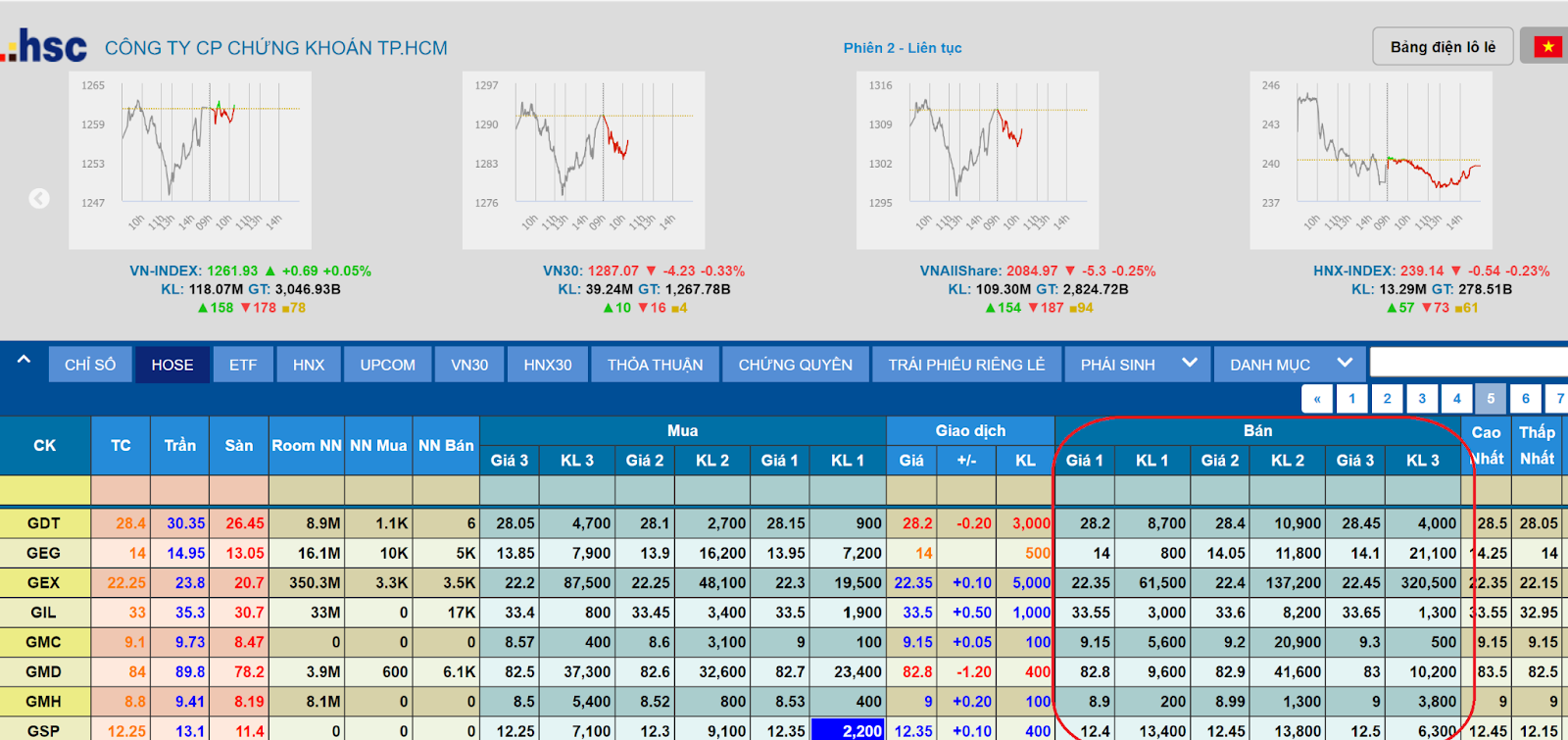Open the HNX tab
This screenshot has width=1568, height=740.
[x=309, y=365]
